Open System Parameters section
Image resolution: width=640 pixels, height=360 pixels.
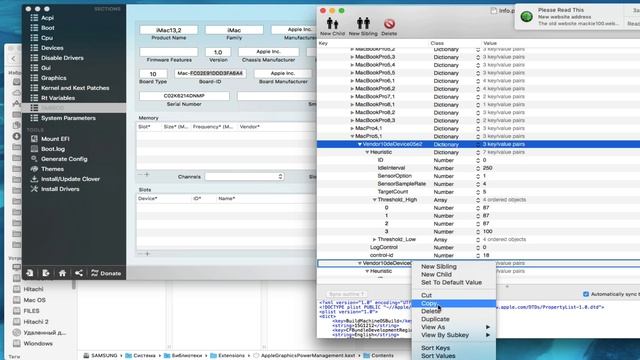tap(68, 118)
